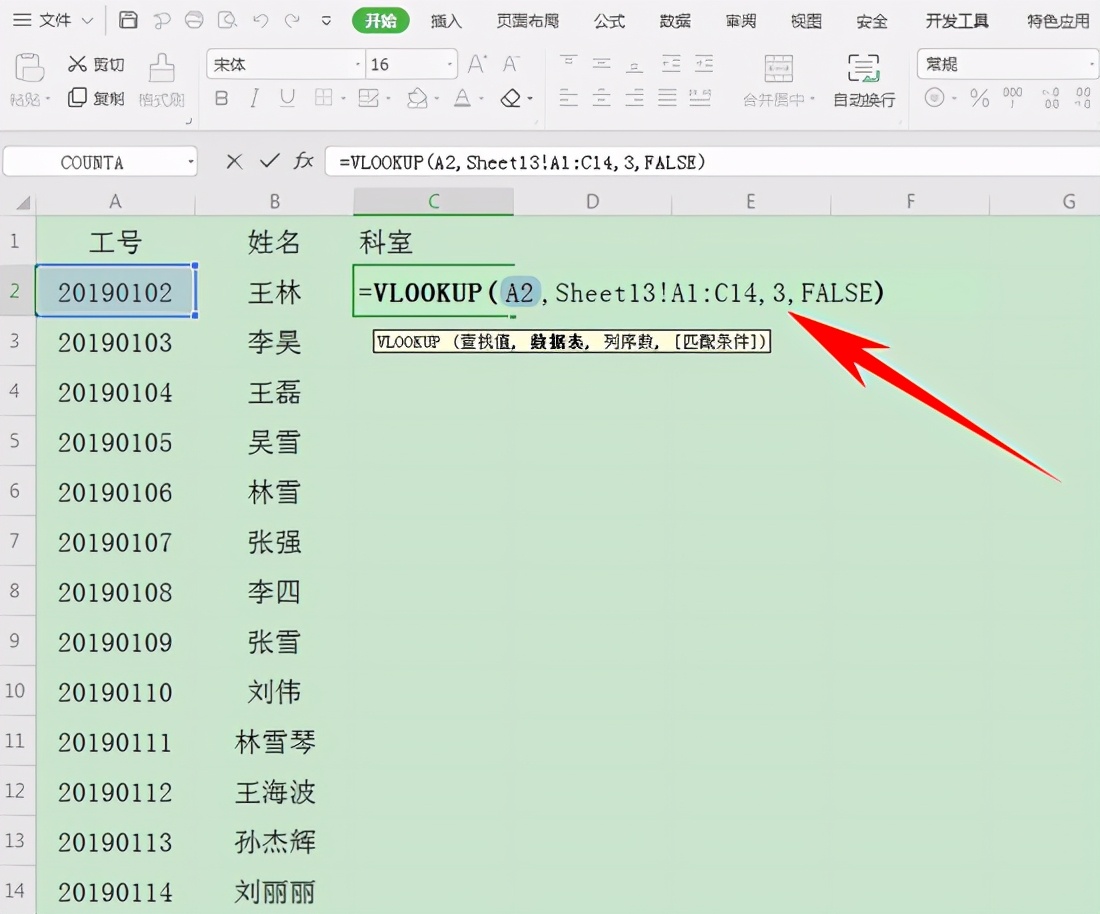Click the increase decimal places icon
Viewport: 1100px width, 914px height.
[1050, 98]
